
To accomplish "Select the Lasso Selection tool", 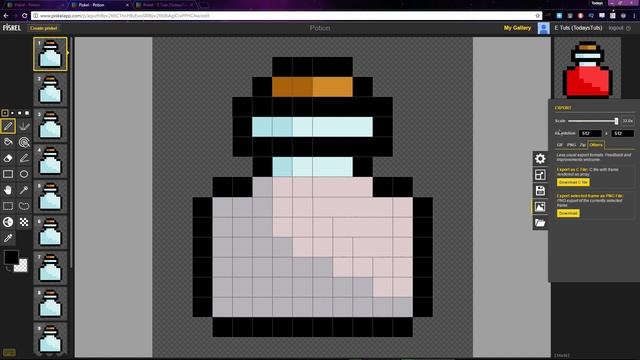I will pos(24,206).
